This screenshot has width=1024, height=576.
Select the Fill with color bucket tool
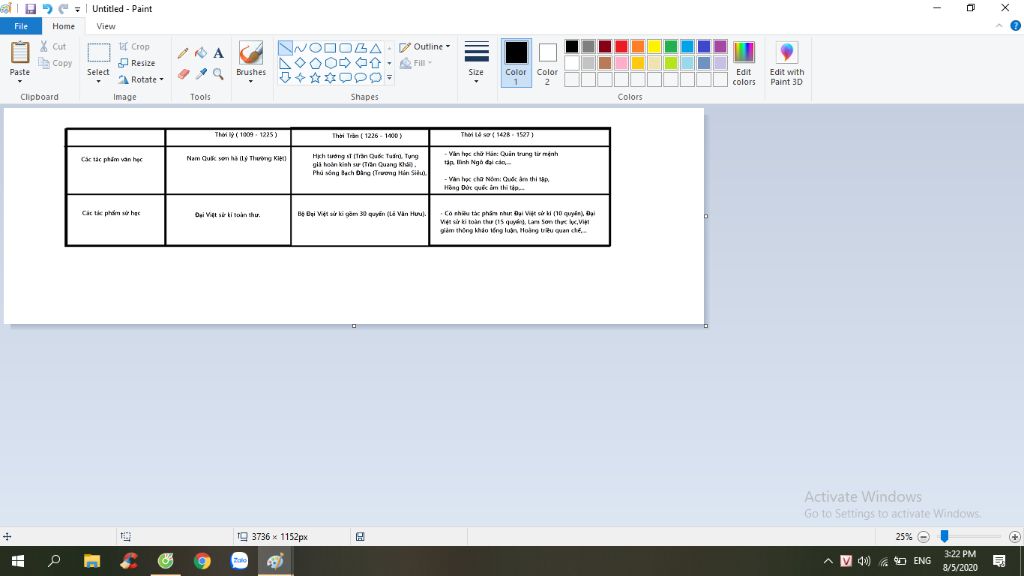point(200,54)
